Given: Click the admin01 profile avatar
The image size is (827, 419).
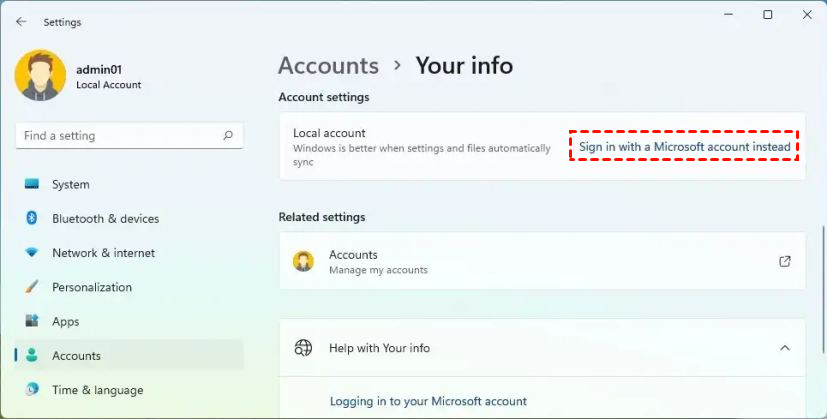Looking at the screenshot, I should [40, 76].
